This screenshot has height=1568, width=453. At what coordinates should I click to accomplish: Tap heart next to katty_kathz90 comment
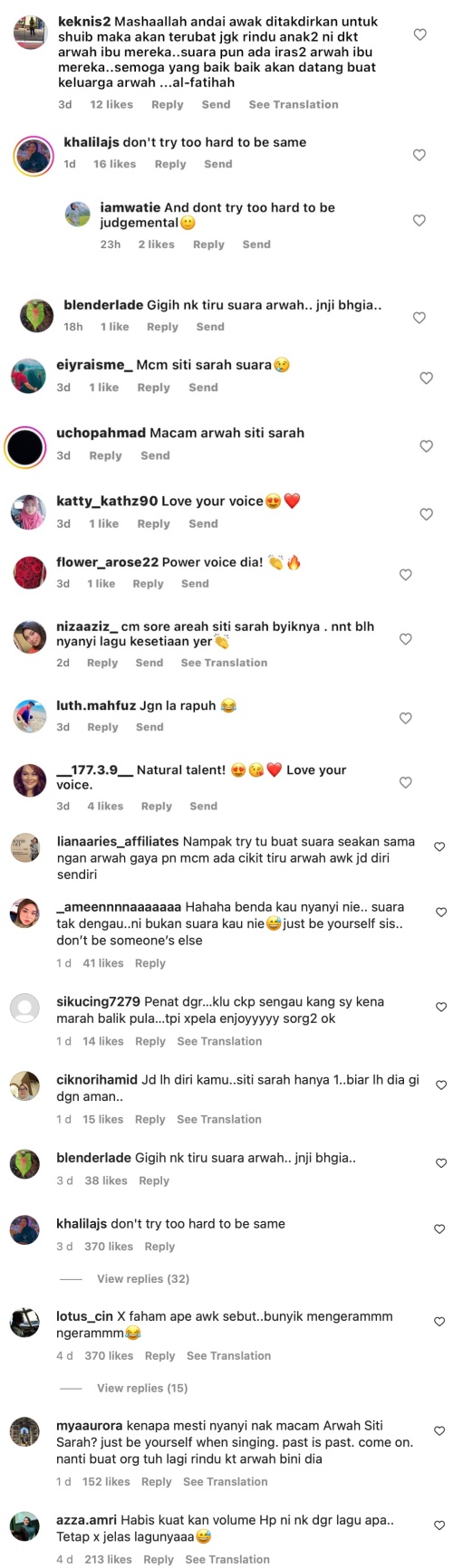pyautogui.click(x=426, y=514)
